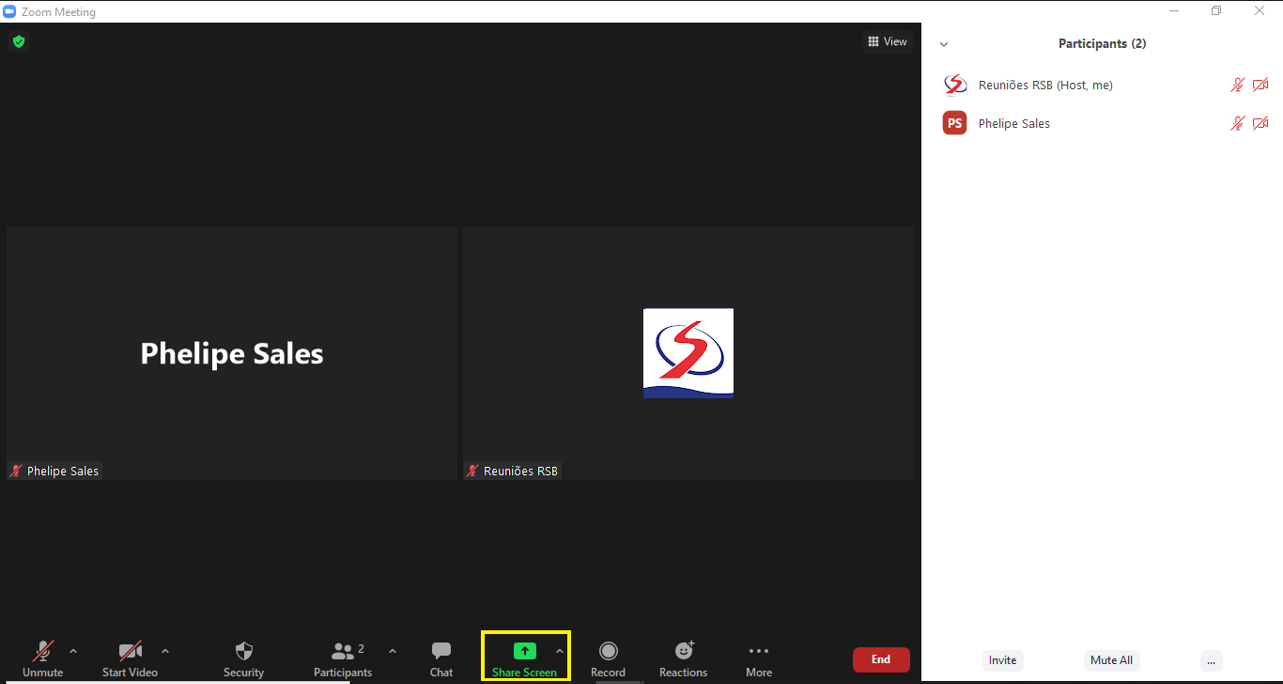Open the More options ellipsis
The image size is (1283, 684).
point(758,652)
